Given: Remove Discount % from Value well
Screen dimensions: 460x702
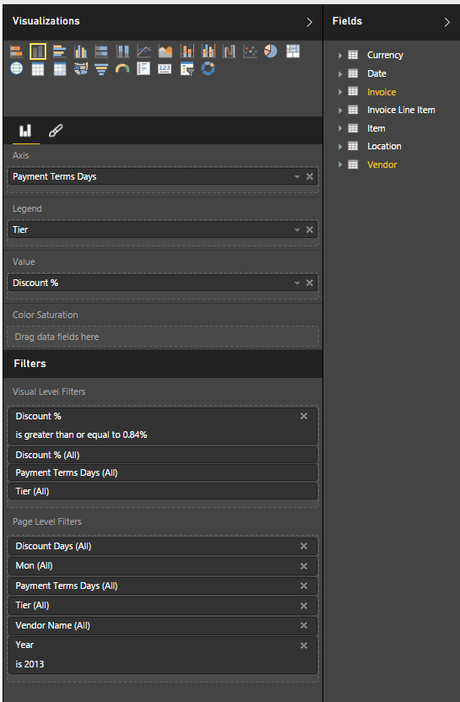Looking at the screenshot, I should coord(310,283).
